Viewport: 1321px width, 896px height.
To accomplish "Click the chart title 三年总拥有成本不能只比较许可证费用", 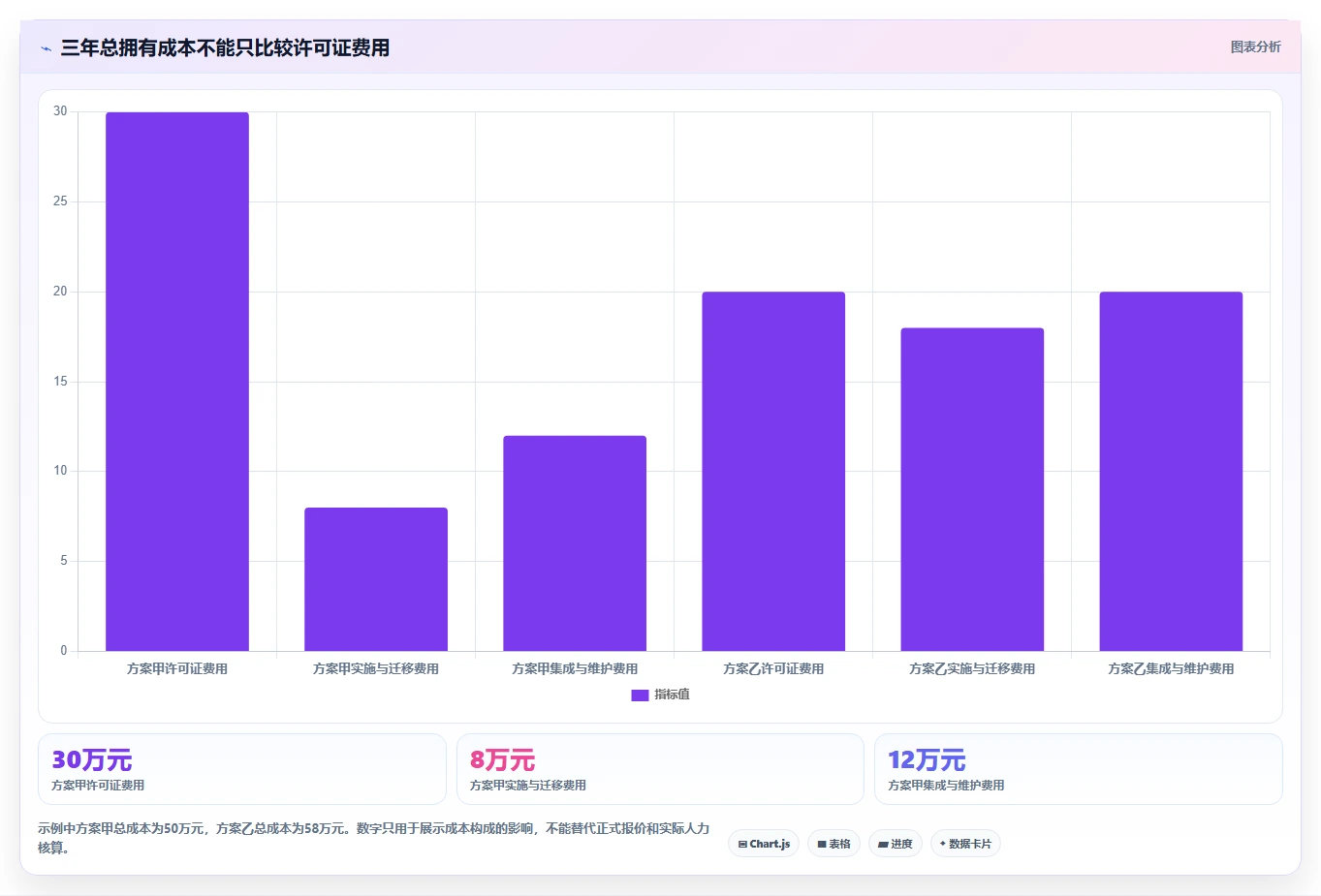I will pos(225,47).
